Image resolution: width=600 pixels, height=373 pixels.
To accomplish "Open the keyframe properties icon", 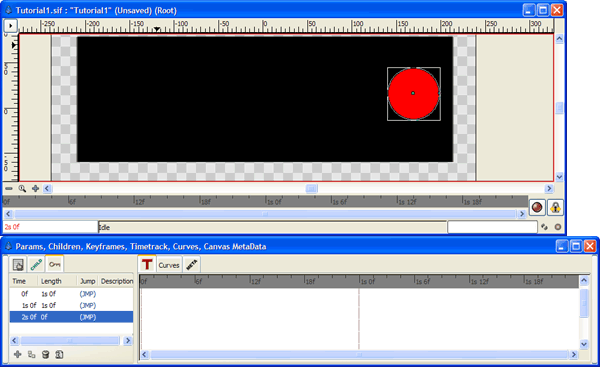I will pyautogui.click(x=59, y=355).
